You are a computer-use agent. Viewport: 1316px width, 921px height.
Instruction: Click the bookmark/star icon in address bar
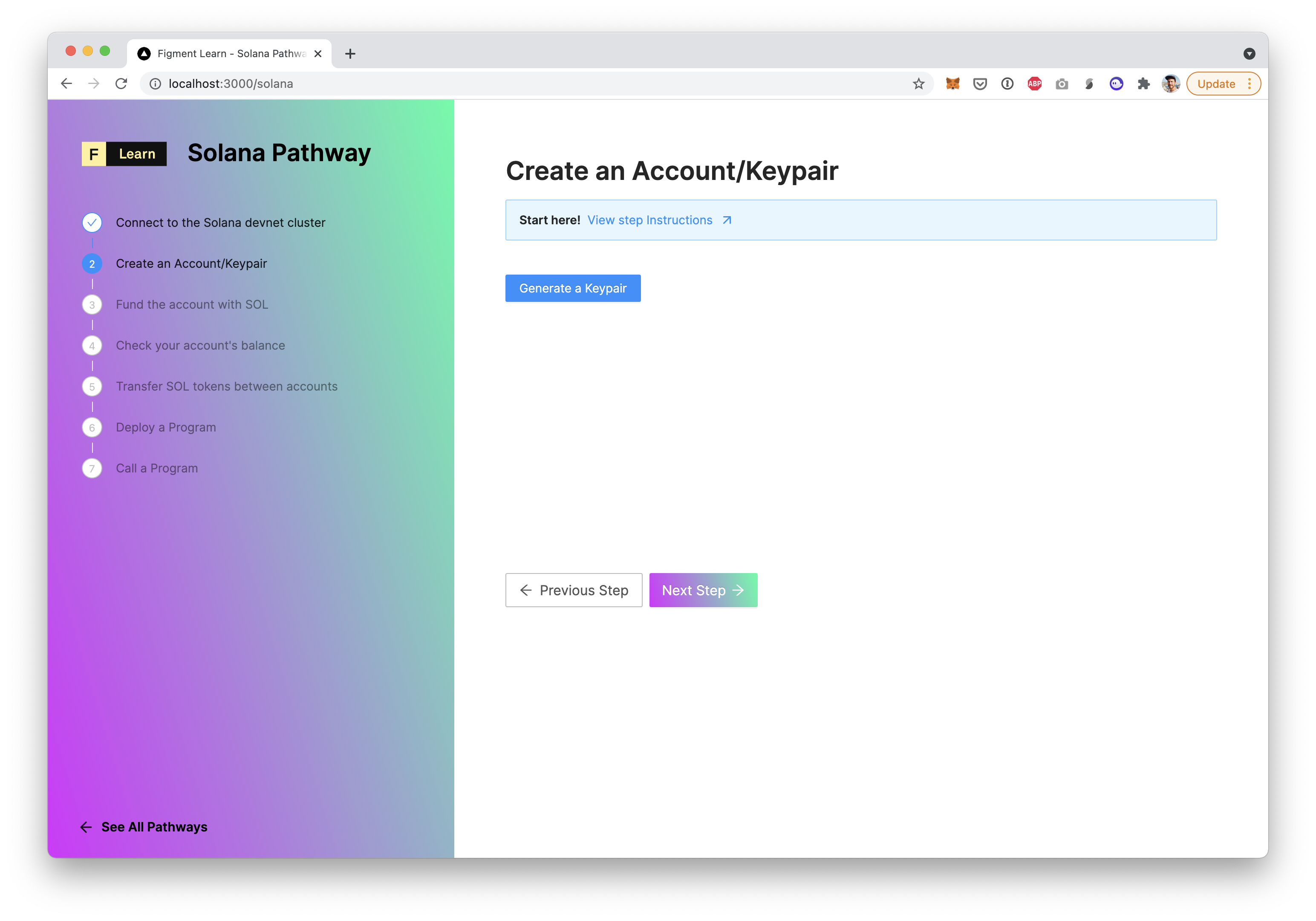click(x=919, y=83)
